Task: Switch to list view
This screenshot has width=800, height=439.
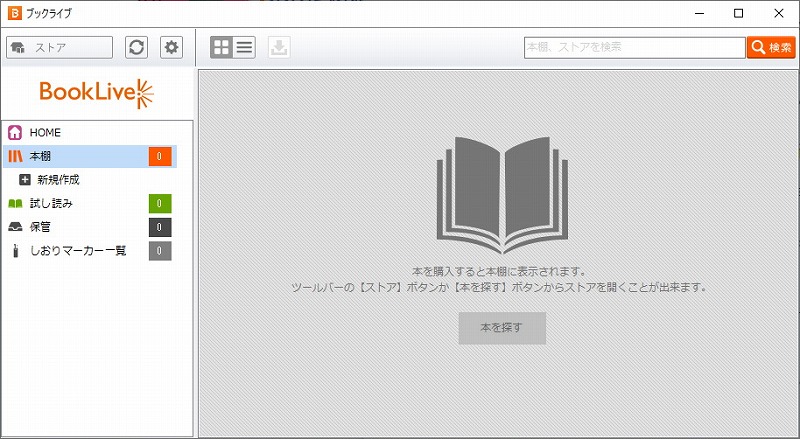Action: (244, 47)
